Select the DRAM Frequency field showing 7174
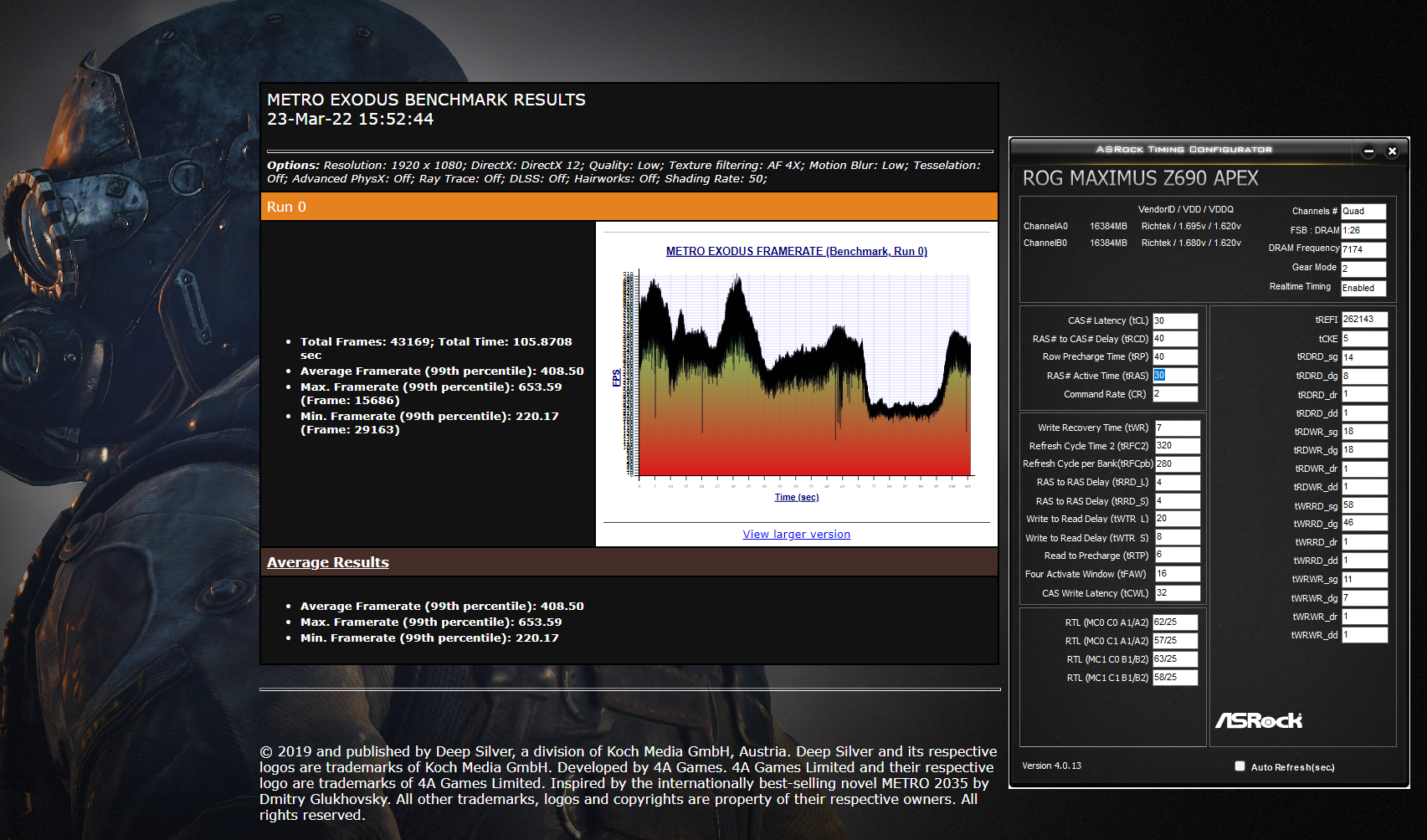This screenshot has height=840, width=1427. tap(1363, 249)
